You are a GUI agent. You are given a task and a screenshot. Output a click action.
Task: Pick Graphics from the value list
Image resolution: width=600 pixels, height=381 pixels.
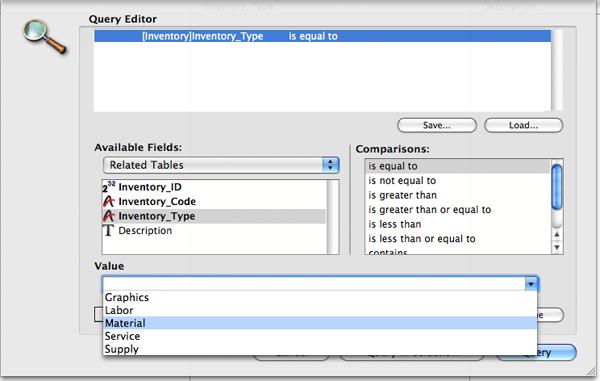pos(320,297)
